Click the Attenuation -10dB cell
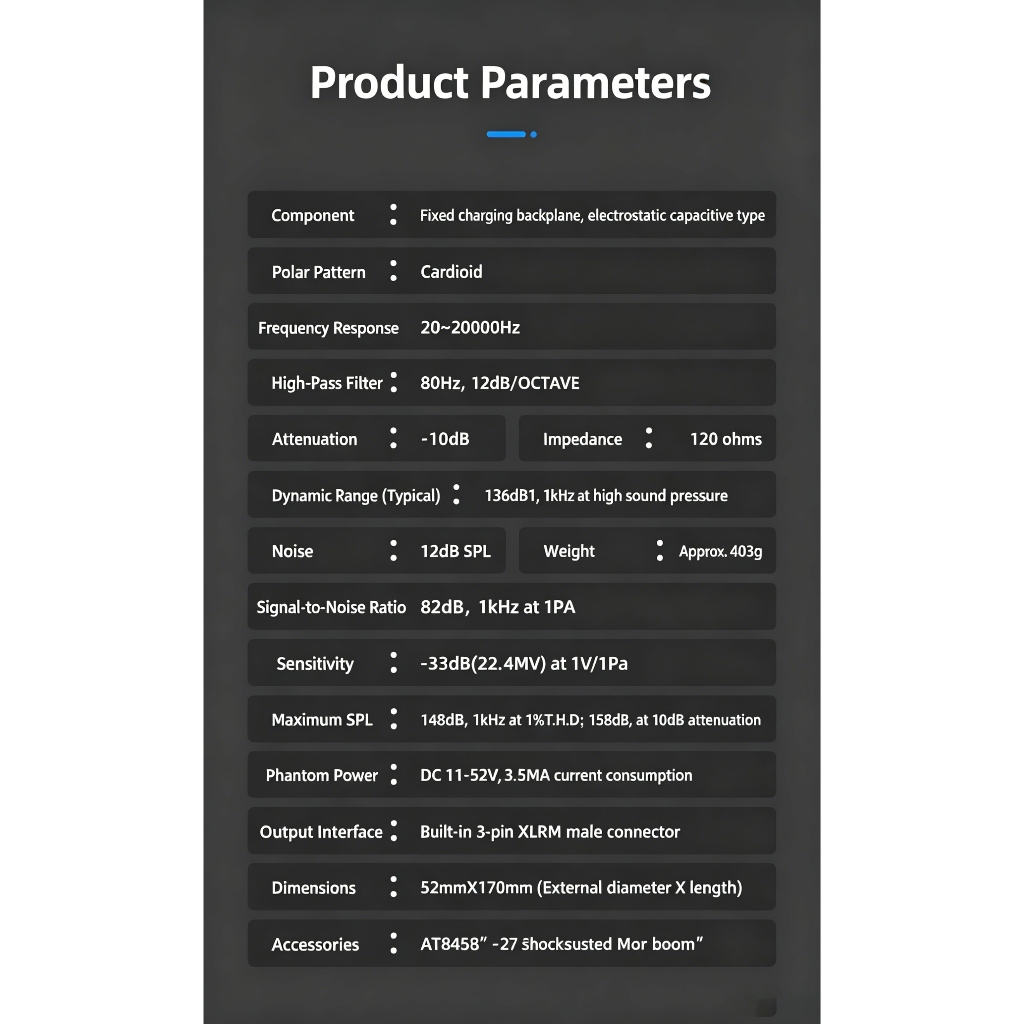The width and height of the screenshot is (1024, 1024). (x=376, y=438)
